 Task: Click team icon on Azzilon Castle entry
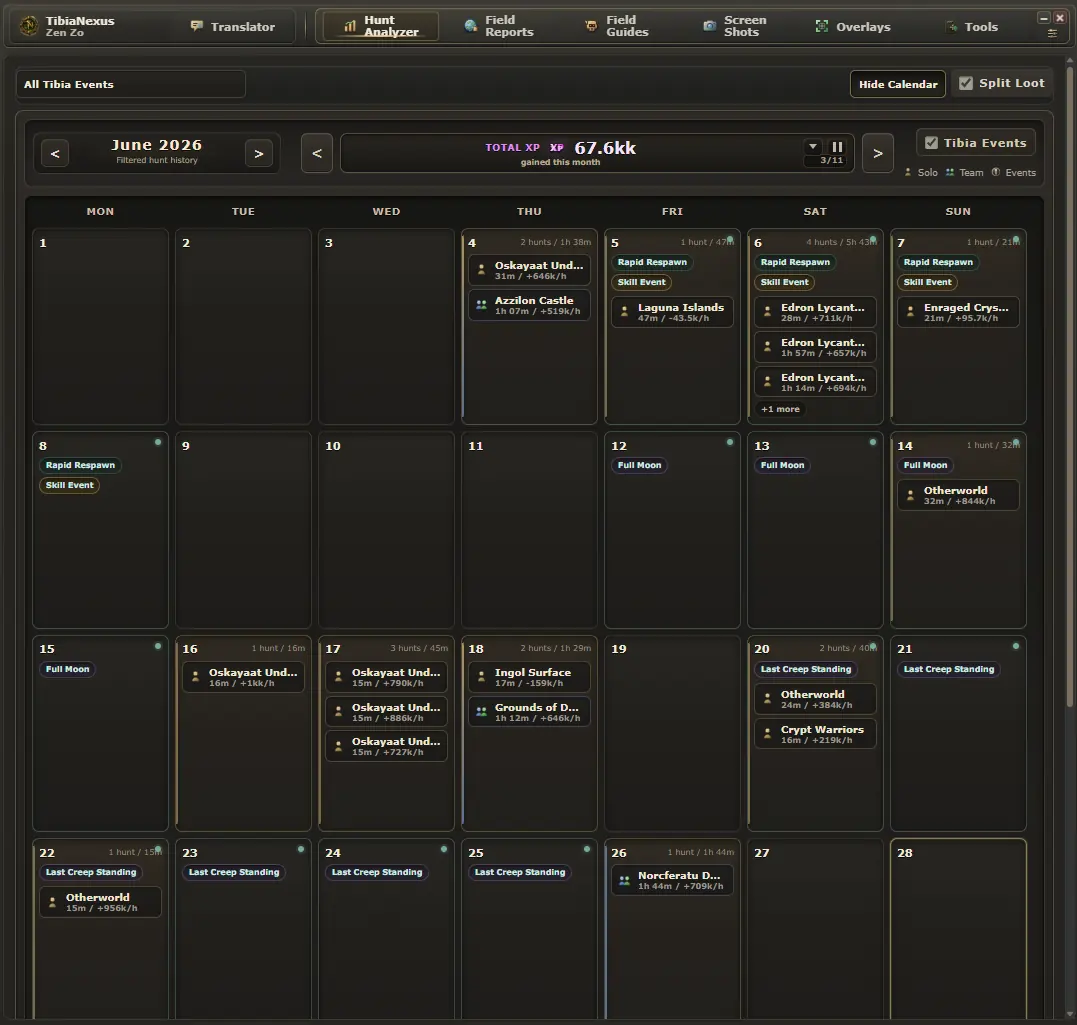481,305
